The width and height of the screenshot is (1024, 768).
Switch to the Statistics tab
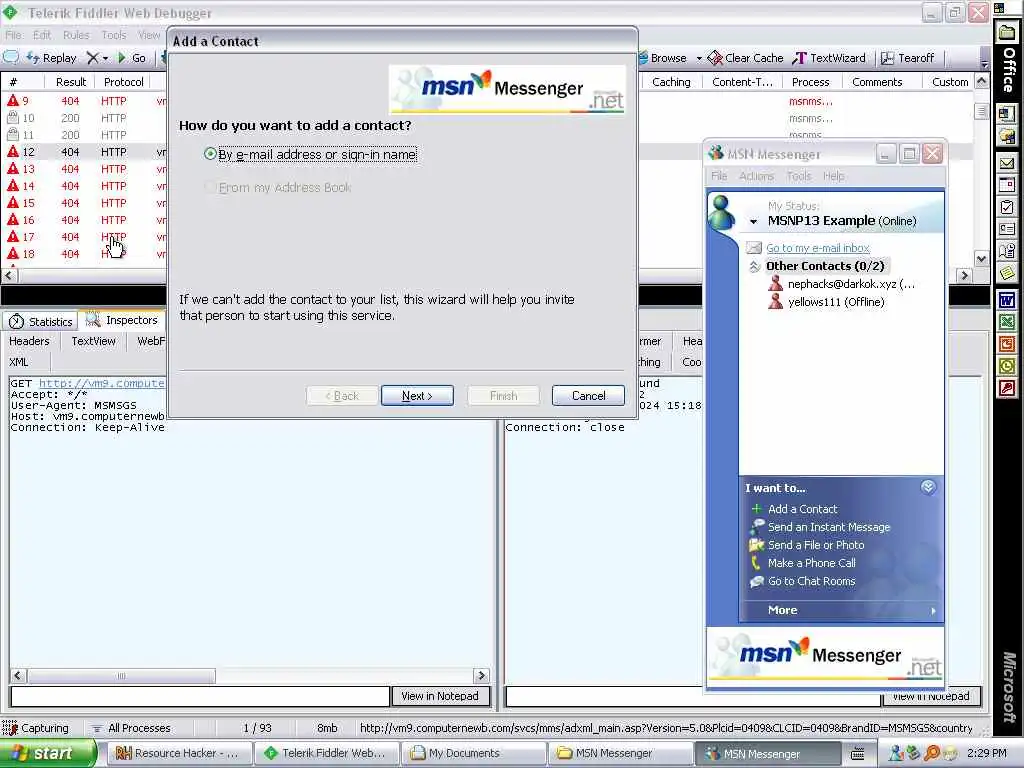pyautogui.click(x=41, y=321)
